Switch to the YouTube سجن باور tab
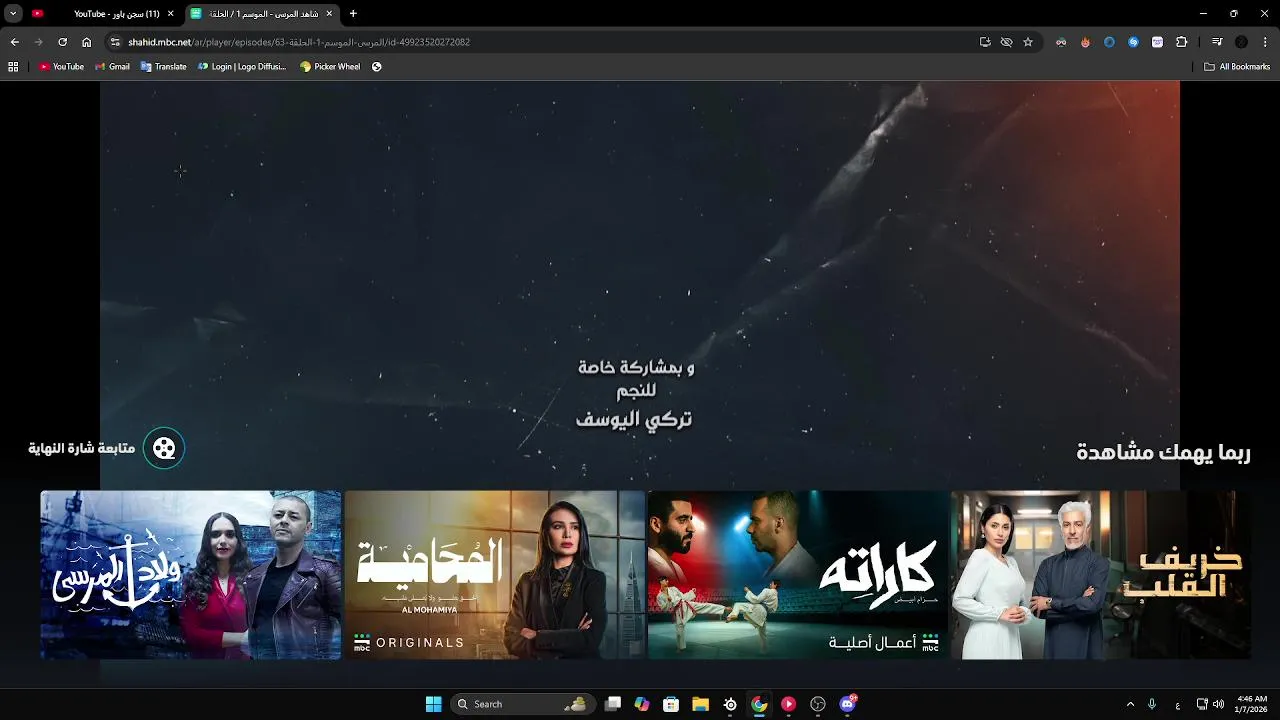Viewport: 1280px width, 720px height. pyautogui.click(x=104, y=14)
